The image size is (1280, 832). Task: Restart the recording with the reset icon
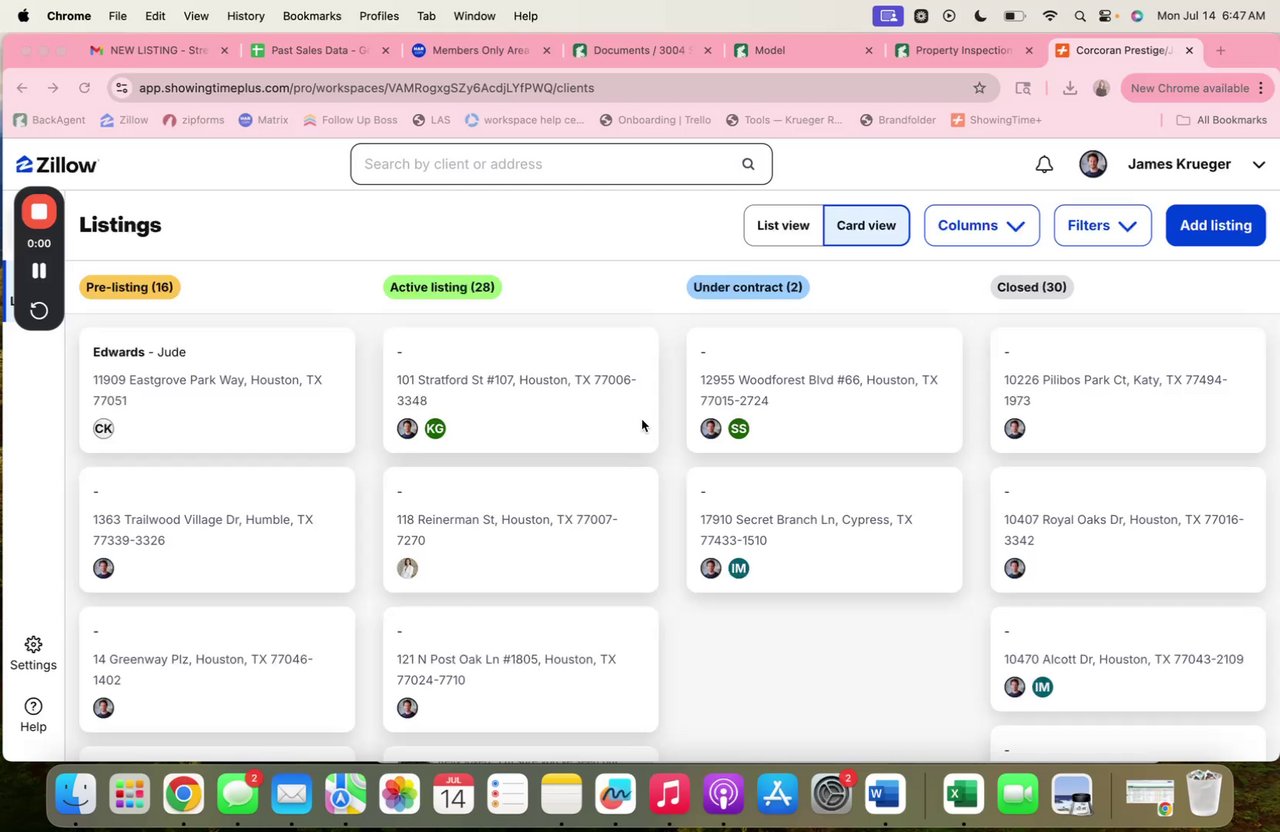(39, 310)
